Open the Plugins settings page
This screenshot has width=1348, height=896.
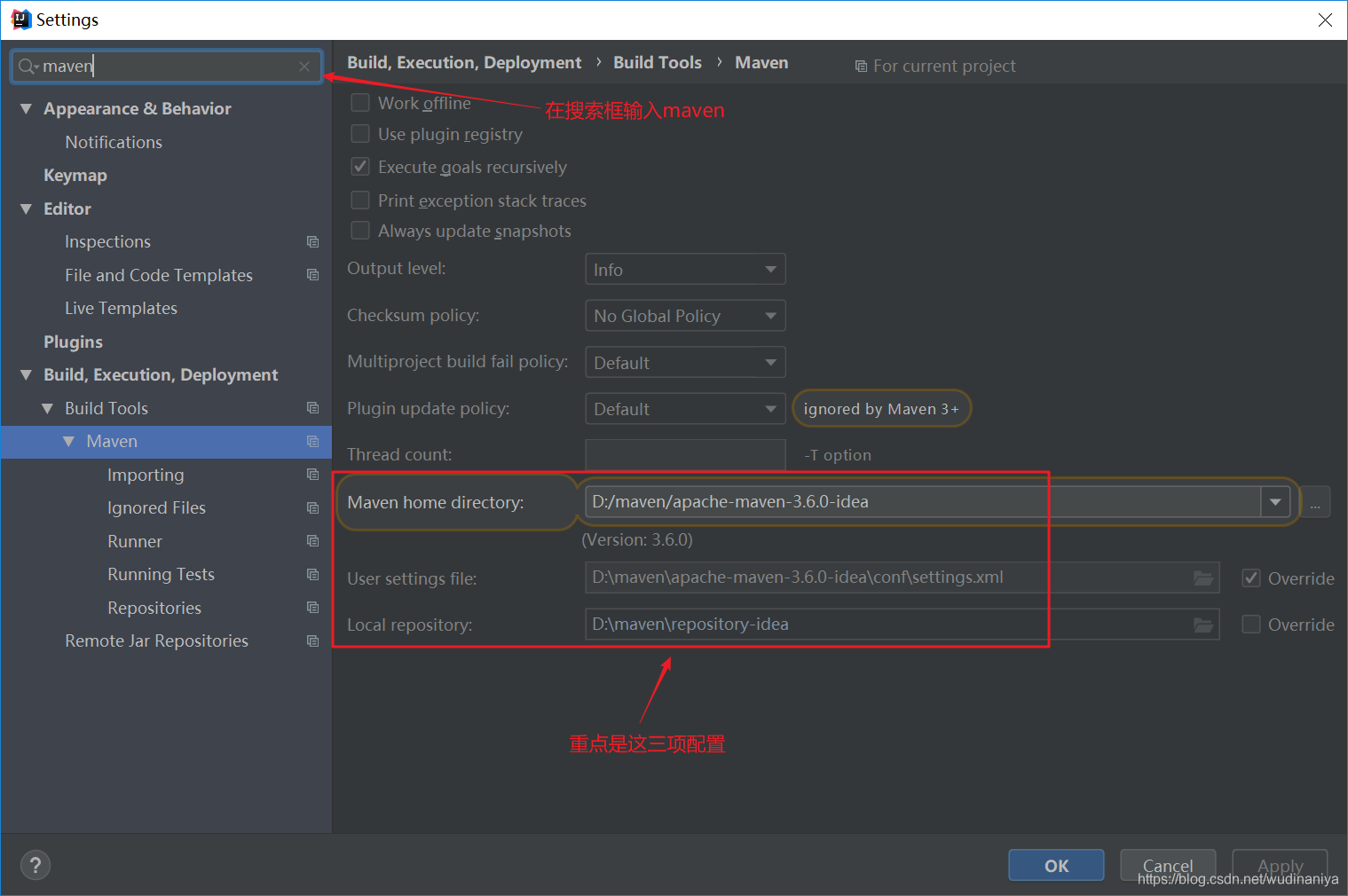pos(73,342)
